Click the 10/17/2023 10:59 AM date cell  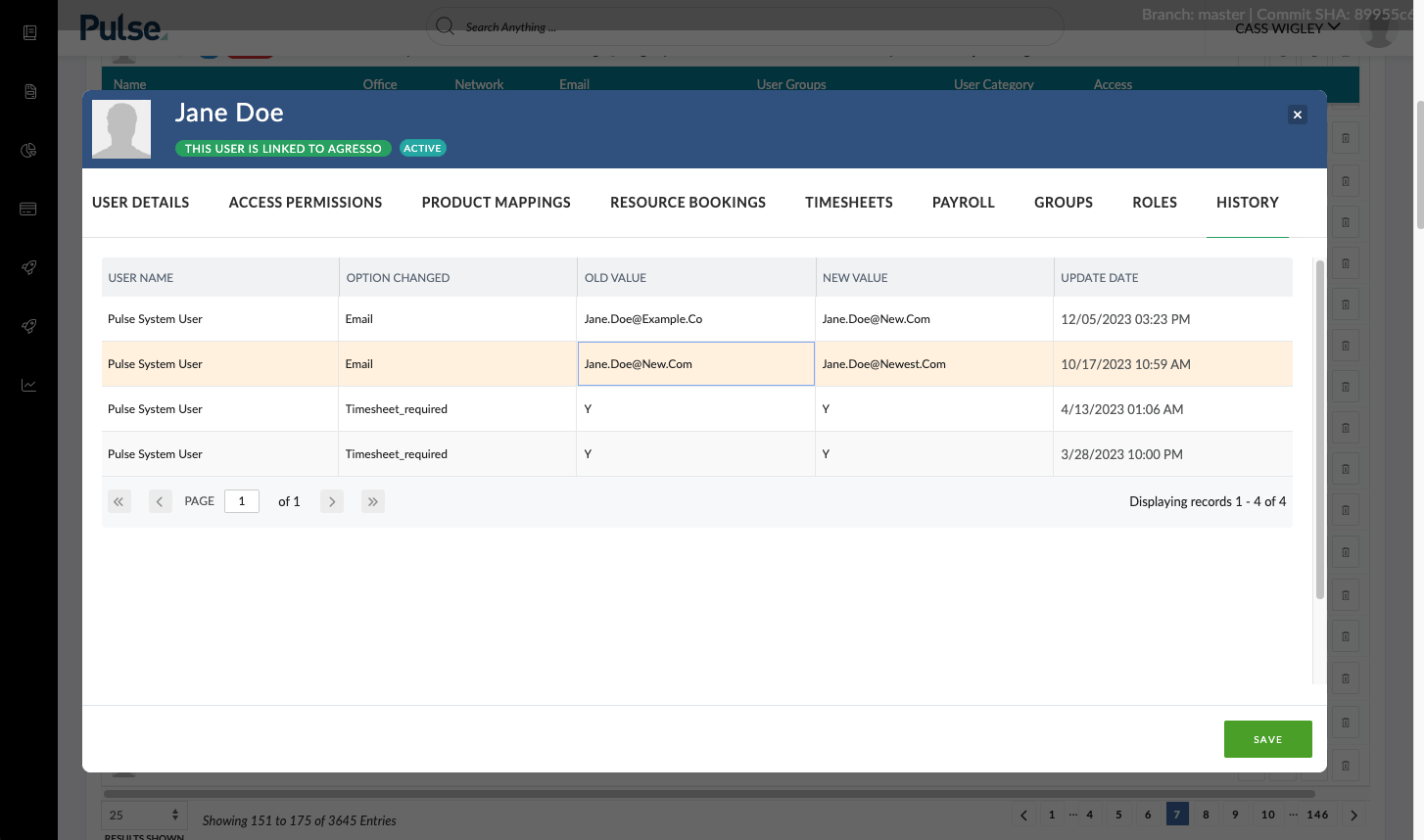coord(1173,364)
